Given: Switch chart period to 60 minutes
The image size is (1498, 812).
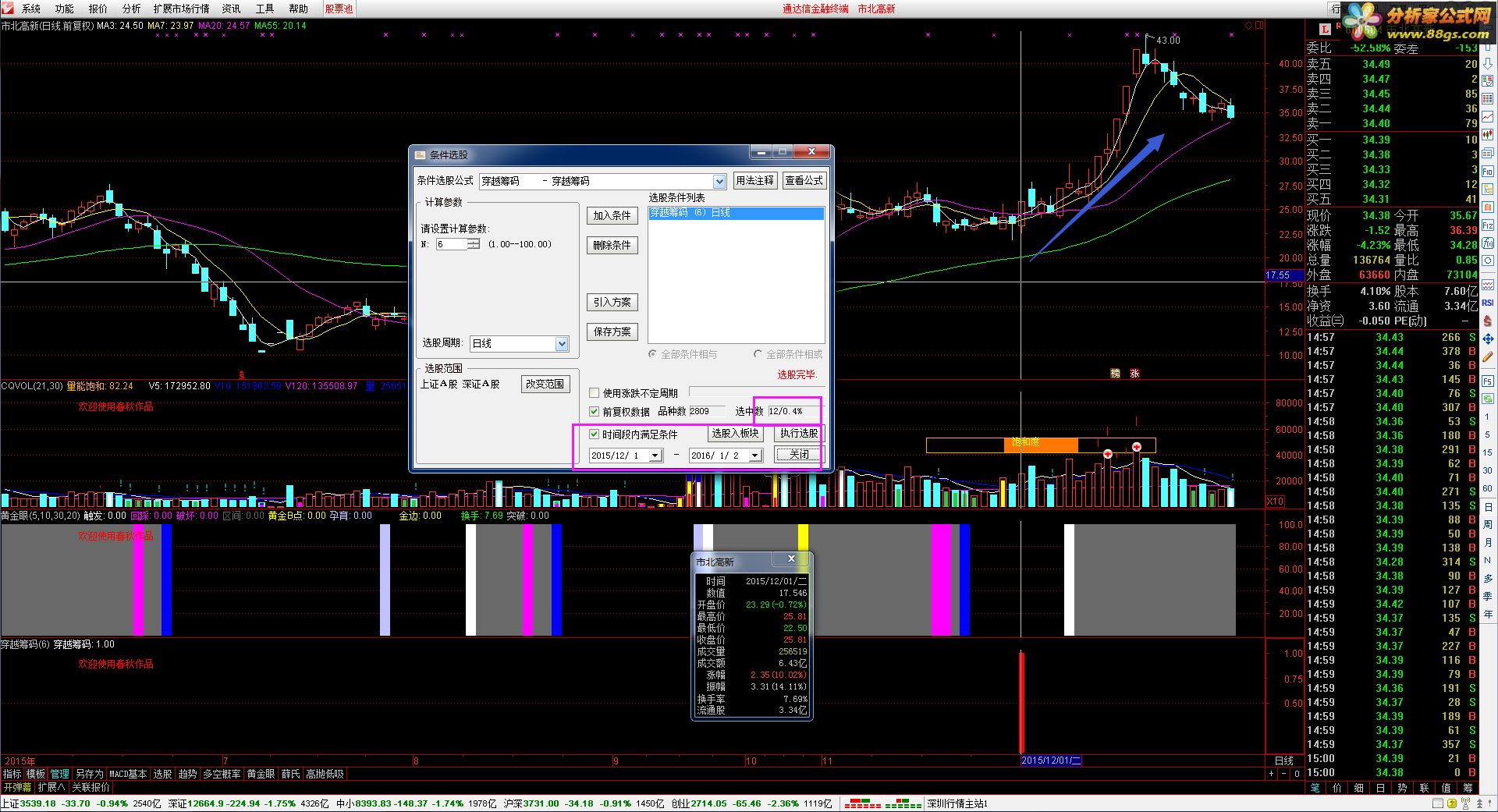Looking at the screenshot, I should coord(1488,488).
